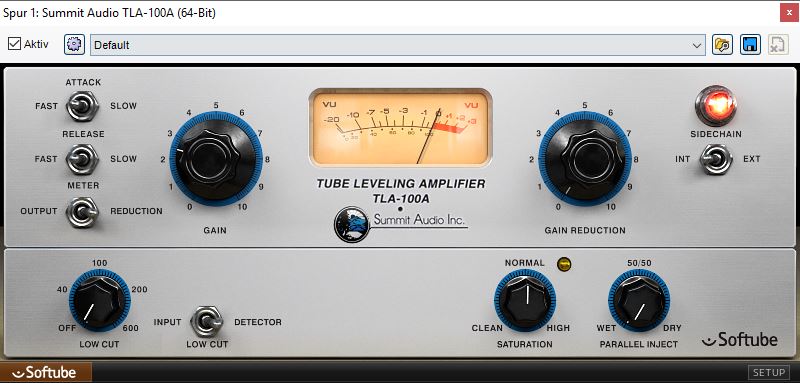This screenshot has height=383, width=800.
Task: Click the Saturation knob
Action: coord(525,301)
